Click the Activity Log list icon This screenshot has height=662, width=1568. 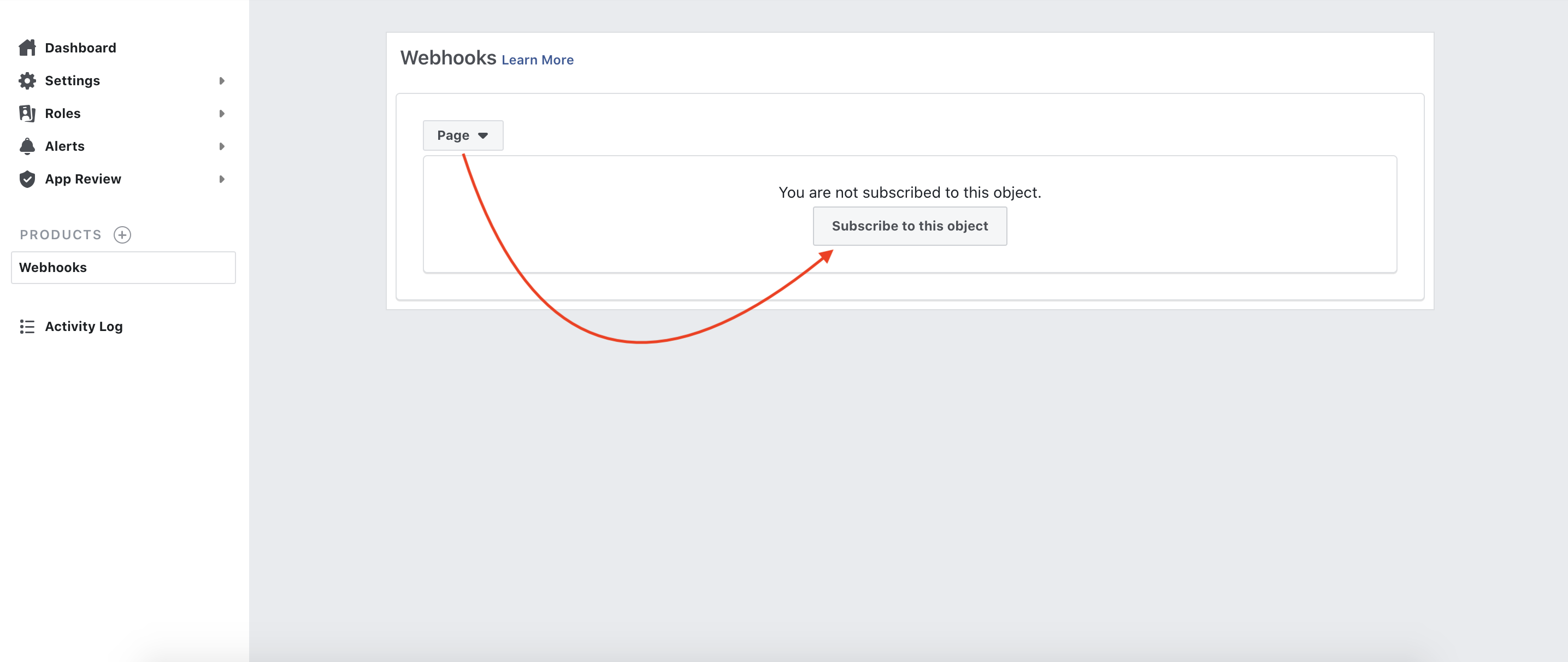point(27,327)
